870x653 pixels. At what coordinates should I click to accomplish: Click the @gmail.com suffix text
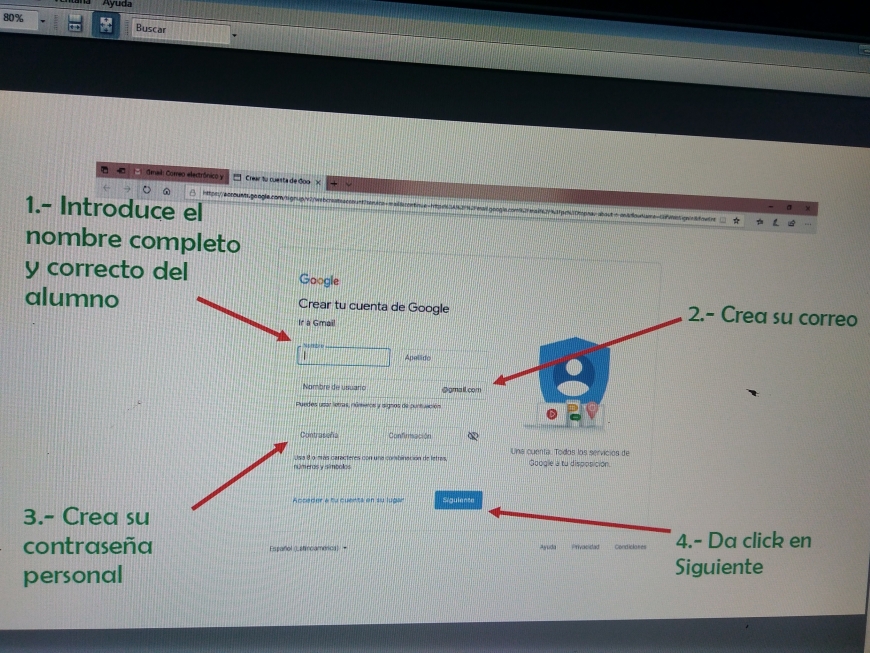coord(462,389)
